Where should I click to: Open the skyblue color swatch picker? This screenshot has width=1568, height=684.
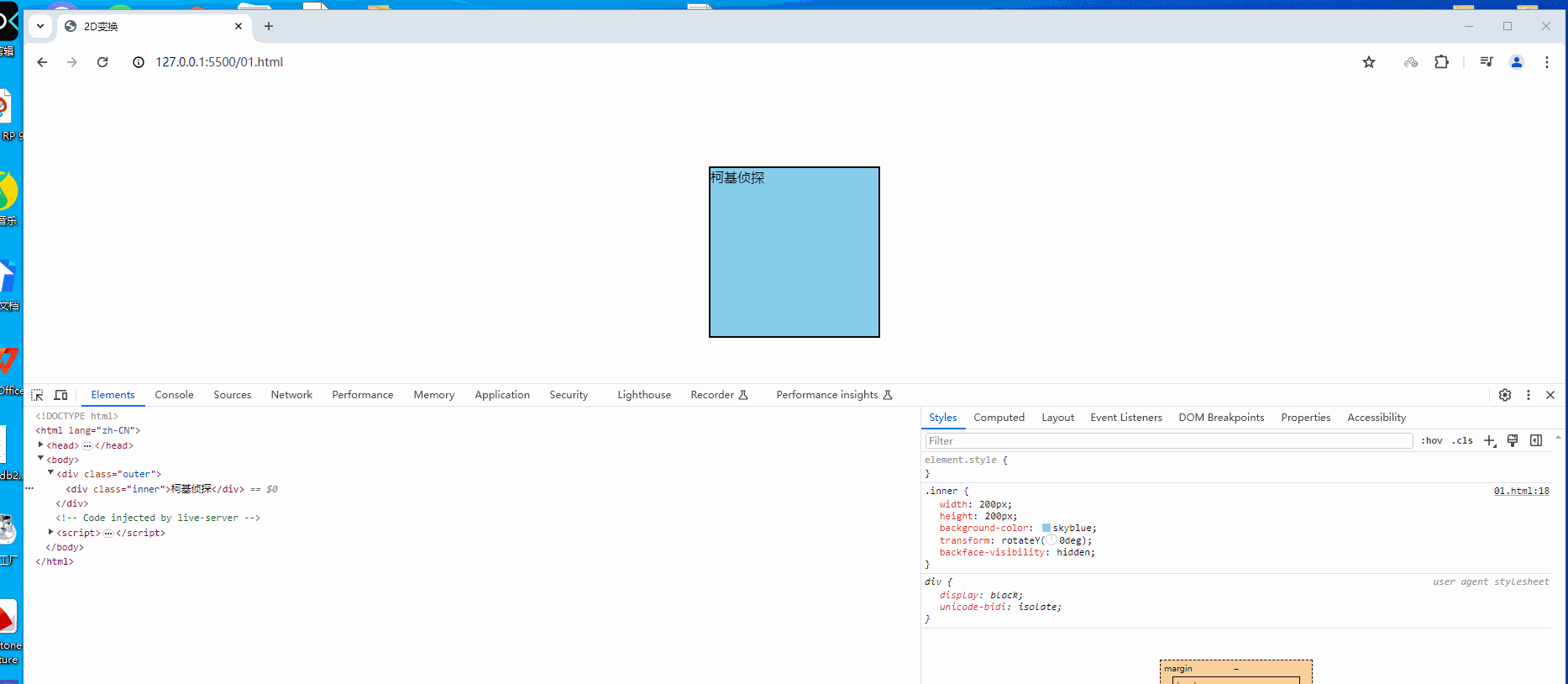tap(1046, 529)
